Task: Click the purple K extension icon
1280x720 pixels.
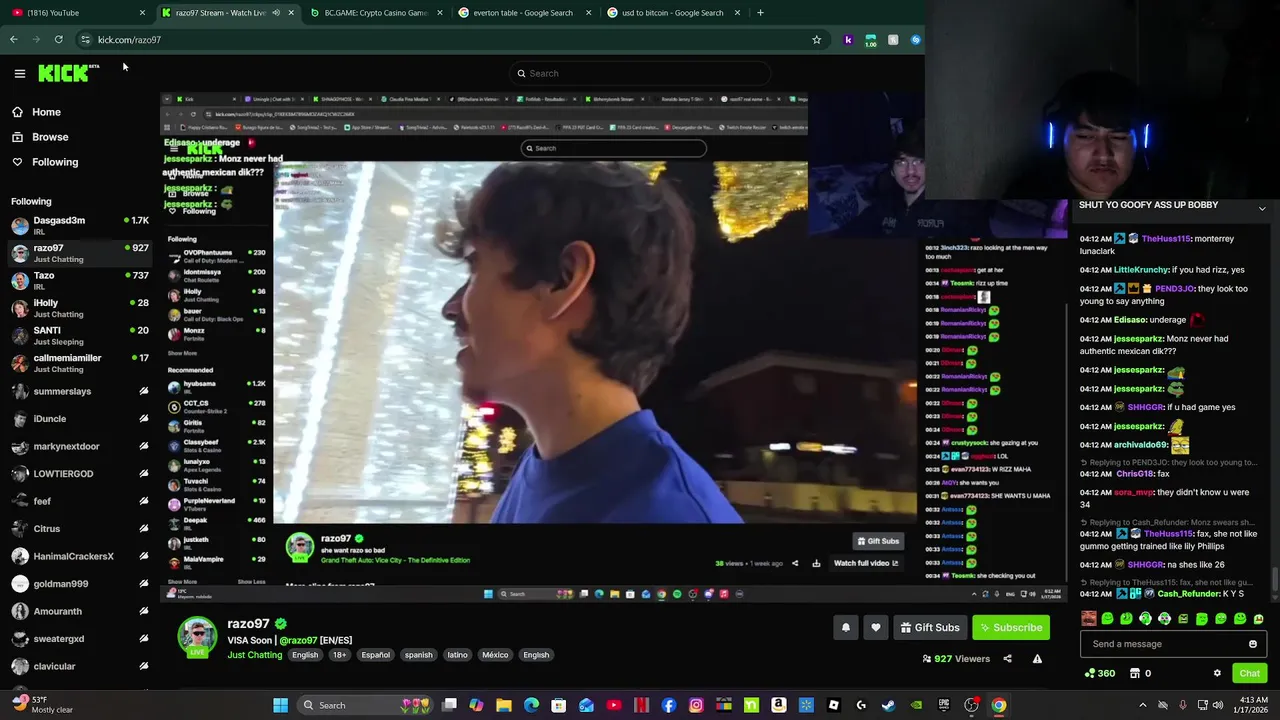Action: point(848,40)
